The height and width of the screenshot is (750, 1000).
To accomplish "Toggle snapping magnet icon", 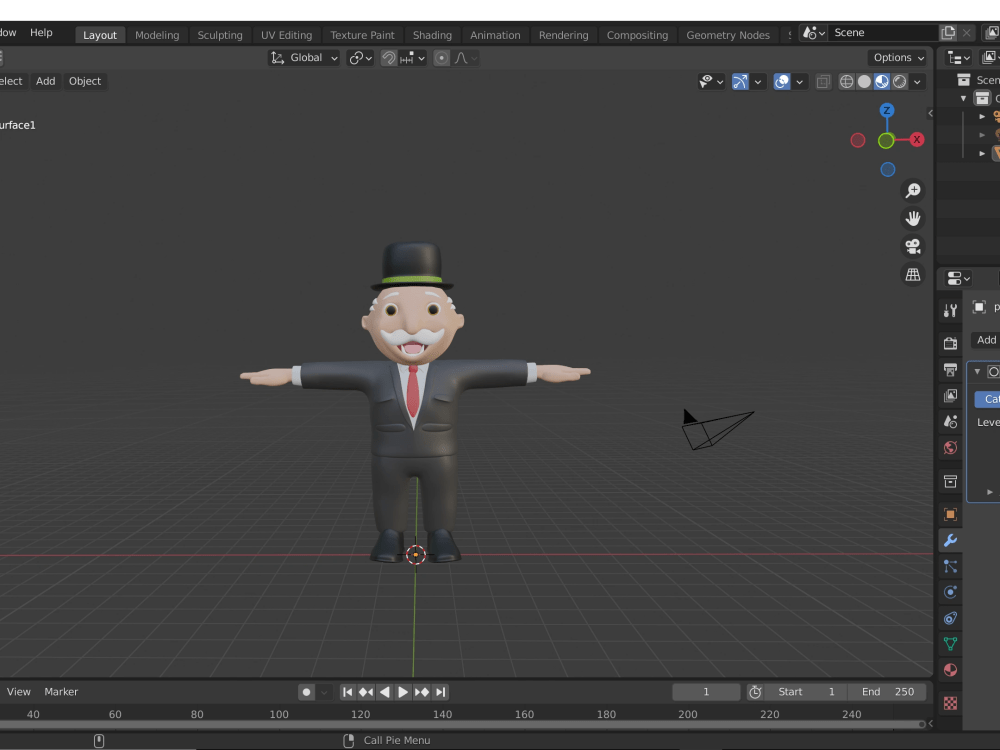I will [x=388, y=58].
